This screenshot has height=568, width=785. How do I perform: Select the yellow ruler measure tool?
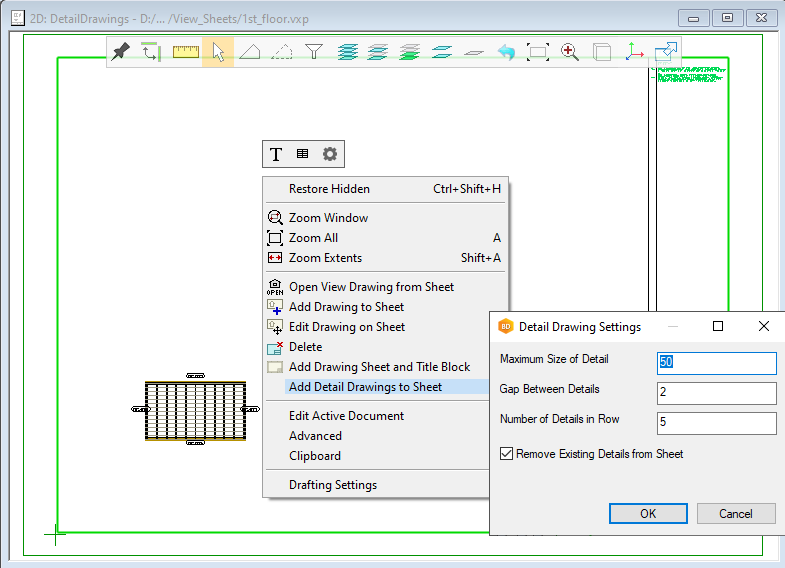[x=185, y=52]
